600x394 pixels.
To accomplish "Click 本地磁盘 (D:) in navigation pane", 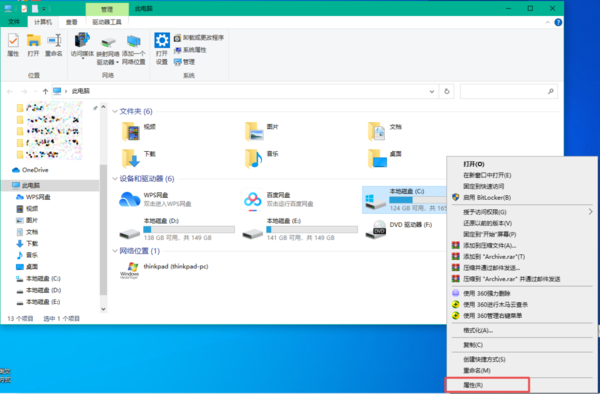I will [38, 290].
